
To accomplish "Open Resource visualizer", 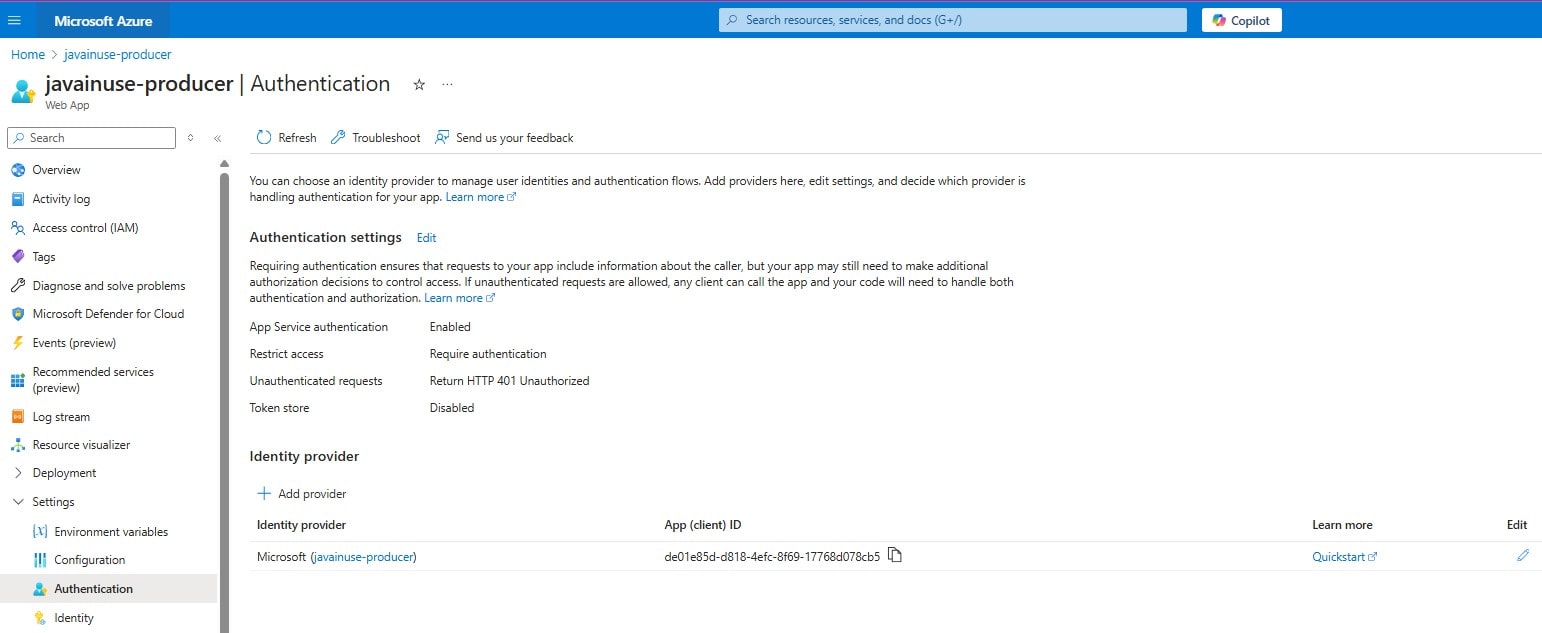I will [x=81, y=445].
